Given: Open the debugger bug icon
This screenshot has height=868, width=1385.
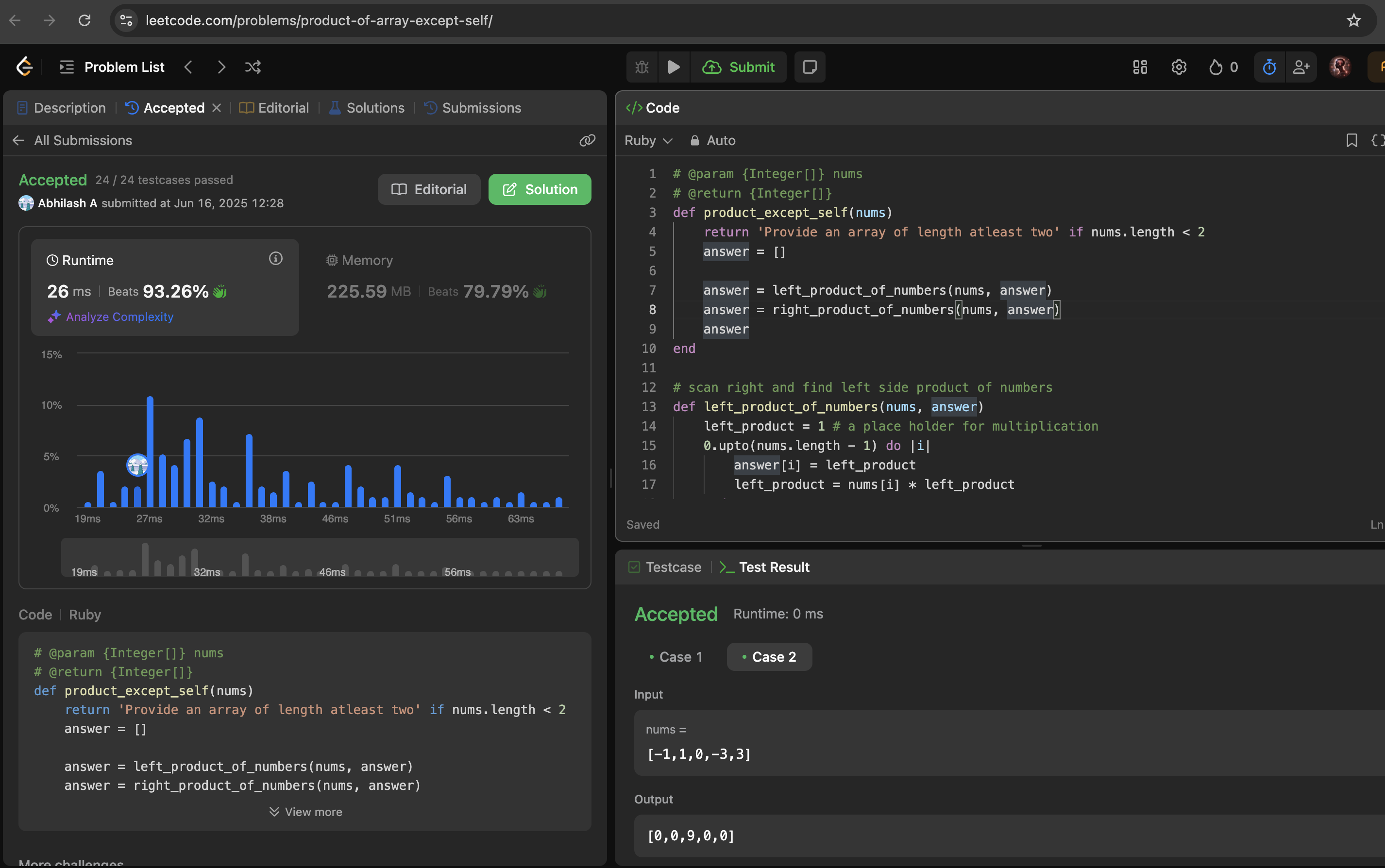Looking at the screenshot, I should click(x=642, y=67).
